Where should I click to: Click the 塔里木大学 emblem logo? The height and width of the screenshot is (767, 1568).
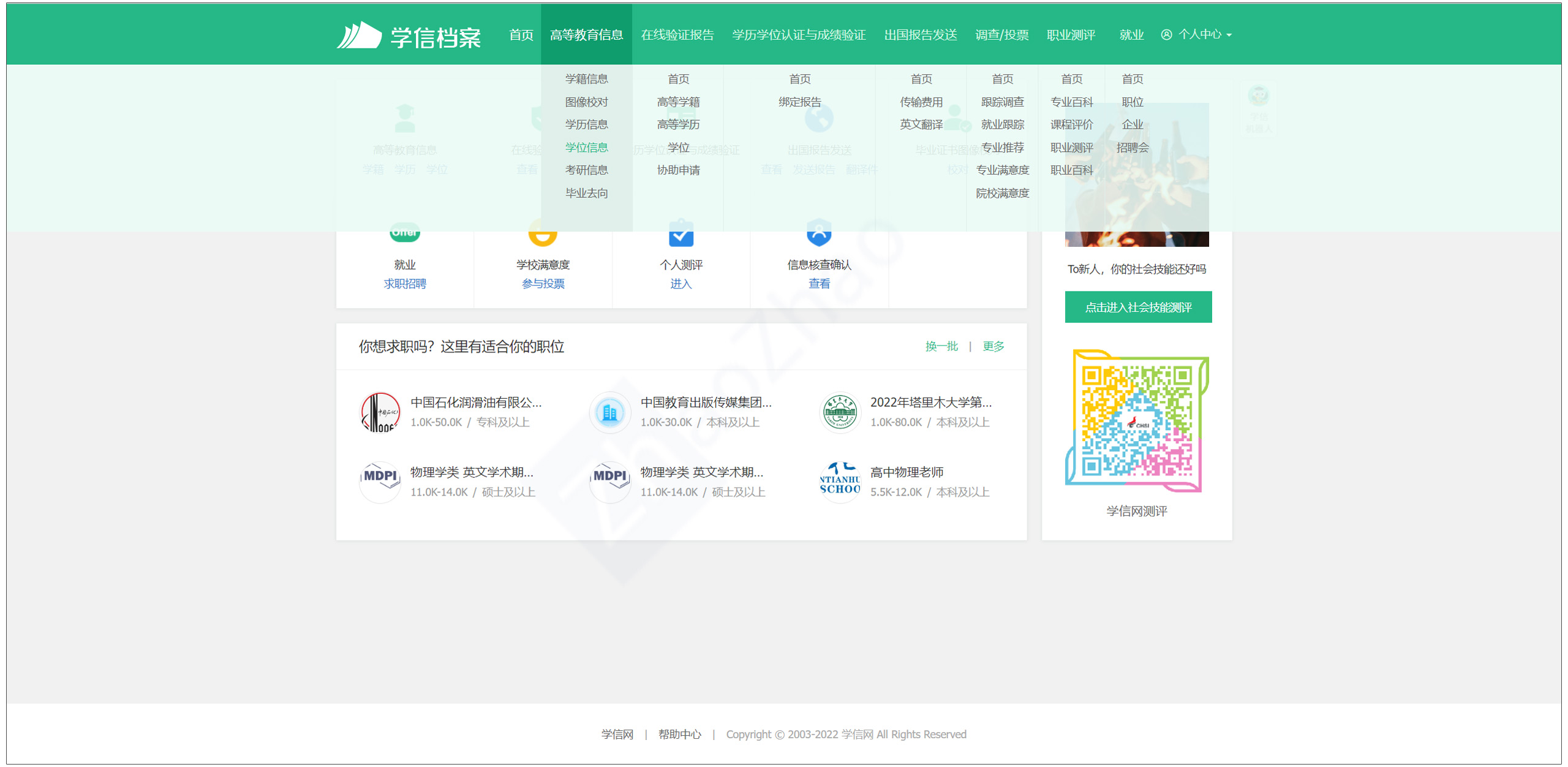pyautogui.click(x=840, y=412)
